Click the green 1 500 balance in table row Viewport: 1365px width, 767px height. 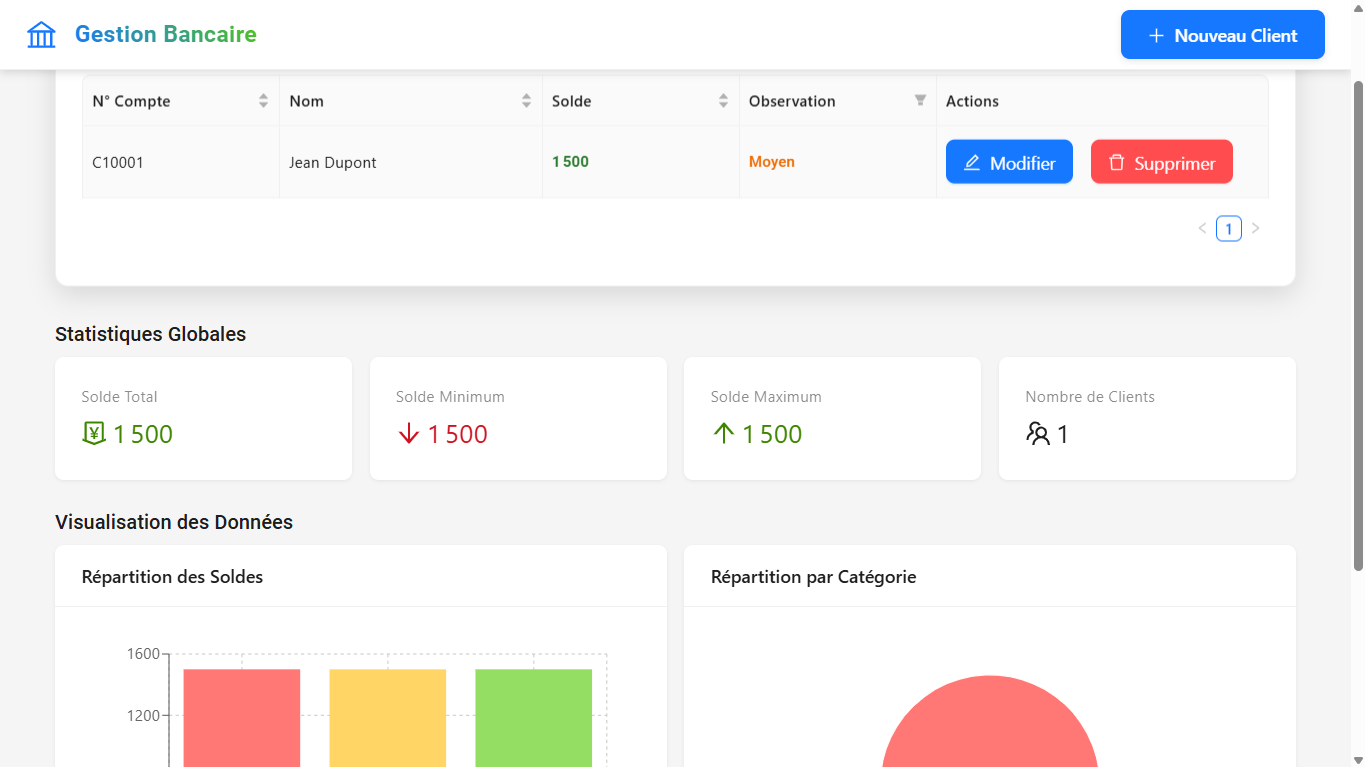(570, 162)
